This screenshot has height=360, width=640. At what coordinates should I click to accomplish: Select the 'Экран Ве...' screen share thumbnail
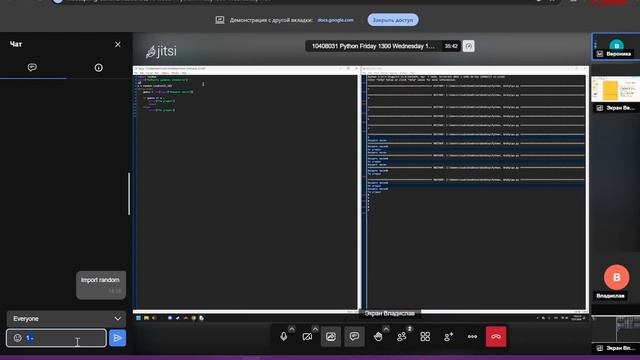pos(616,95)
